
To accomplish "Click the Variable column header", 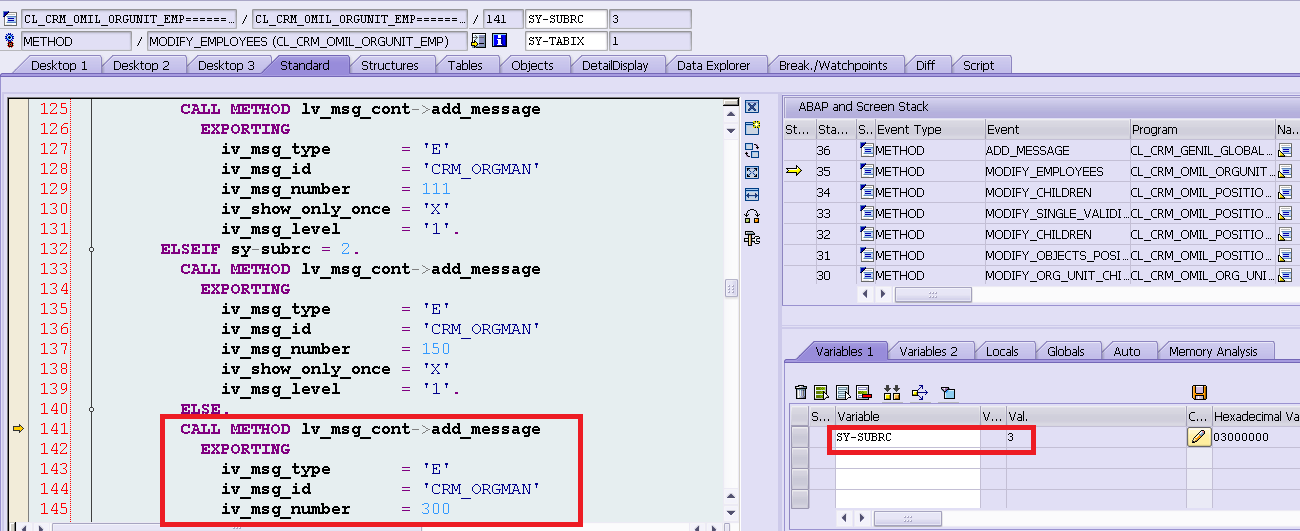I will (907, 416).
